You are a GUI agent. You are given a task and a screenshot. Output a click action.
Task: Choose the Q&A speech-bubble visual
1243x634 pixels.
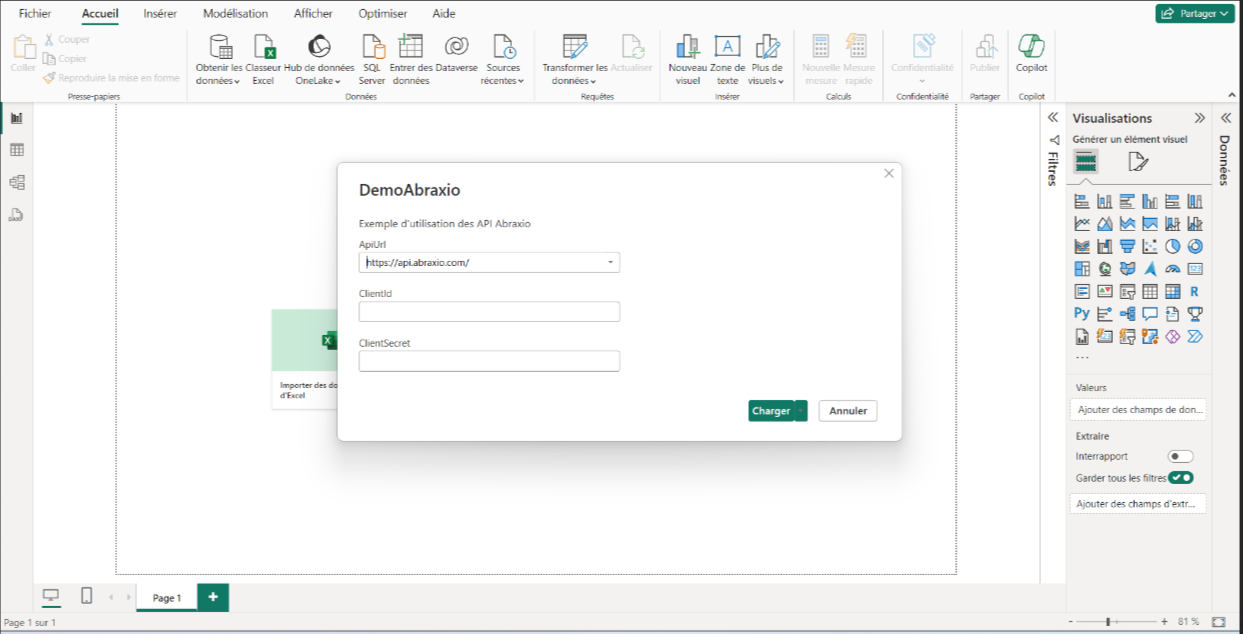pos(1150,314)
